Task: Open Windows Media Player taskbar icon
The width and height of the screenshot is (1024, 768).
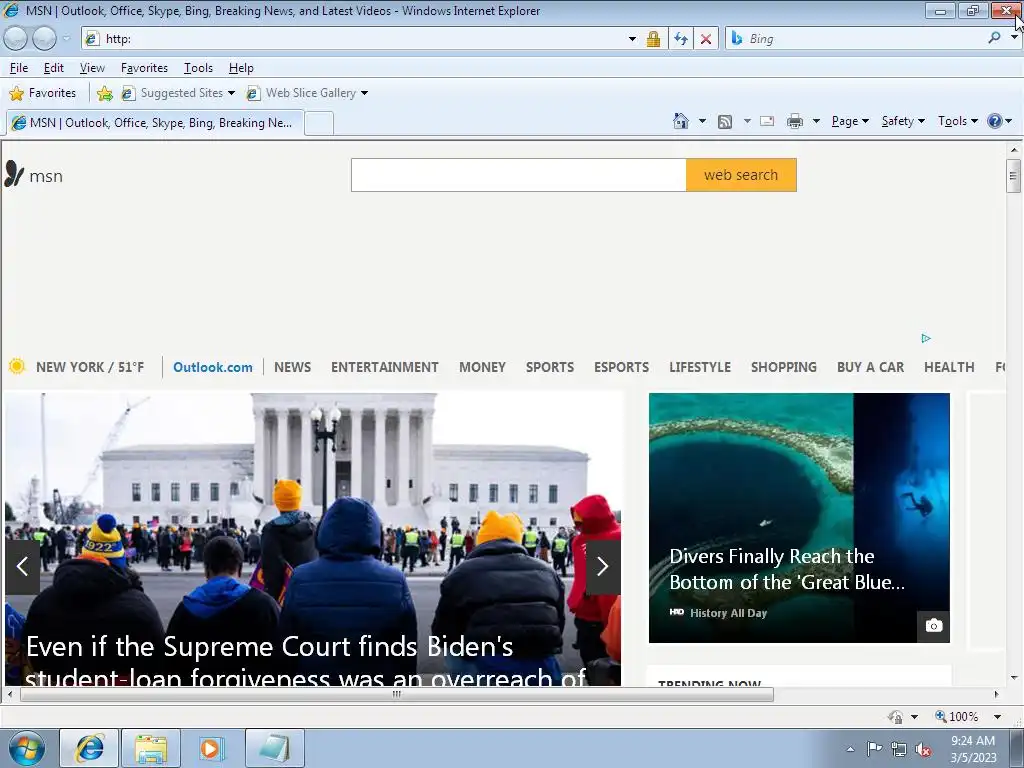Action: coord(211,748)
